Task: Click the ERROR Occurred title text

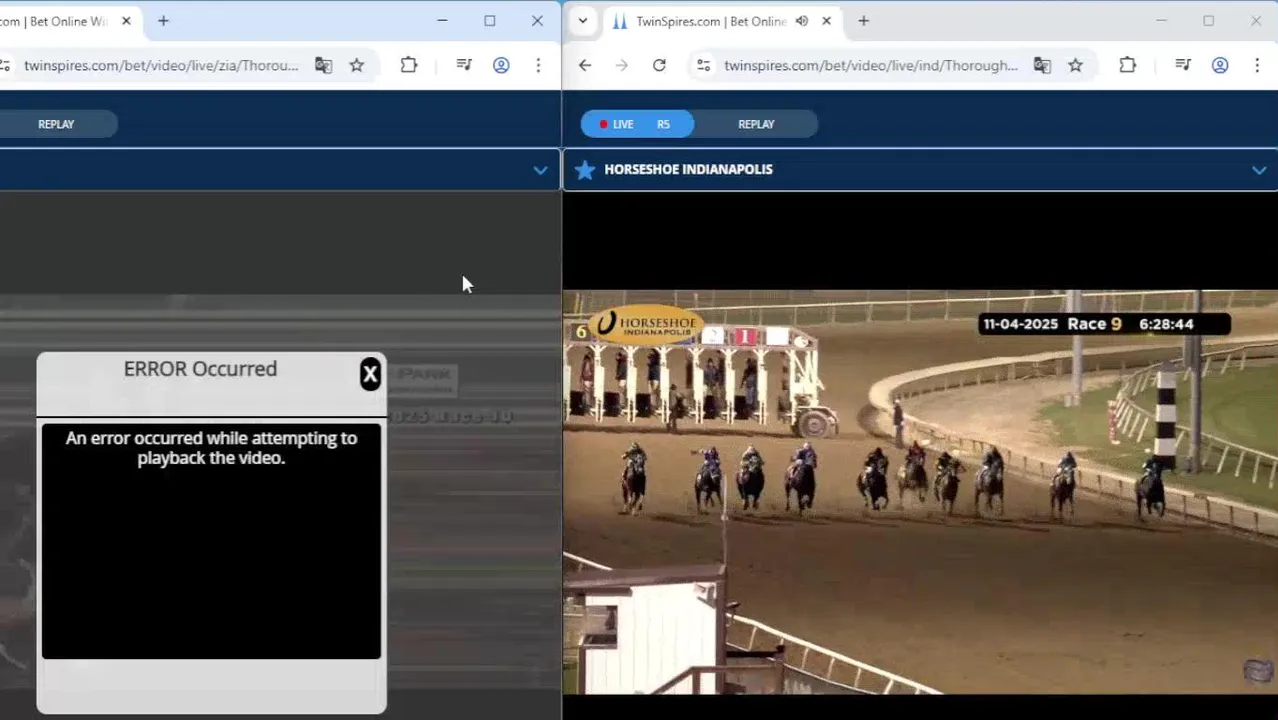Action: click(x=200, y=369)
